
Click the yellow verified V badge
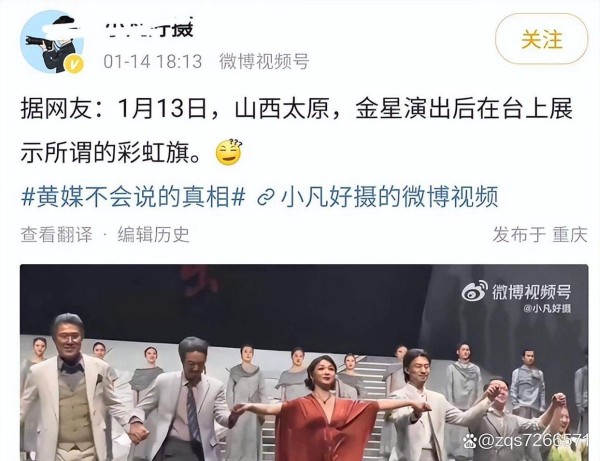(74, 64)
